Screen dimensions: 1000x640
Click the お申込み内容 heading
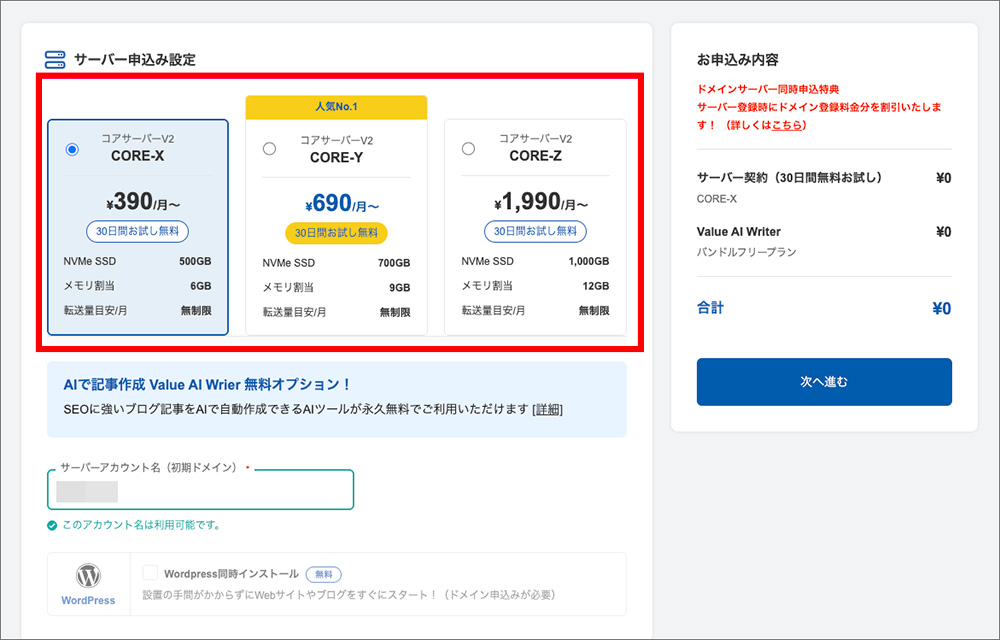(738, 60)
